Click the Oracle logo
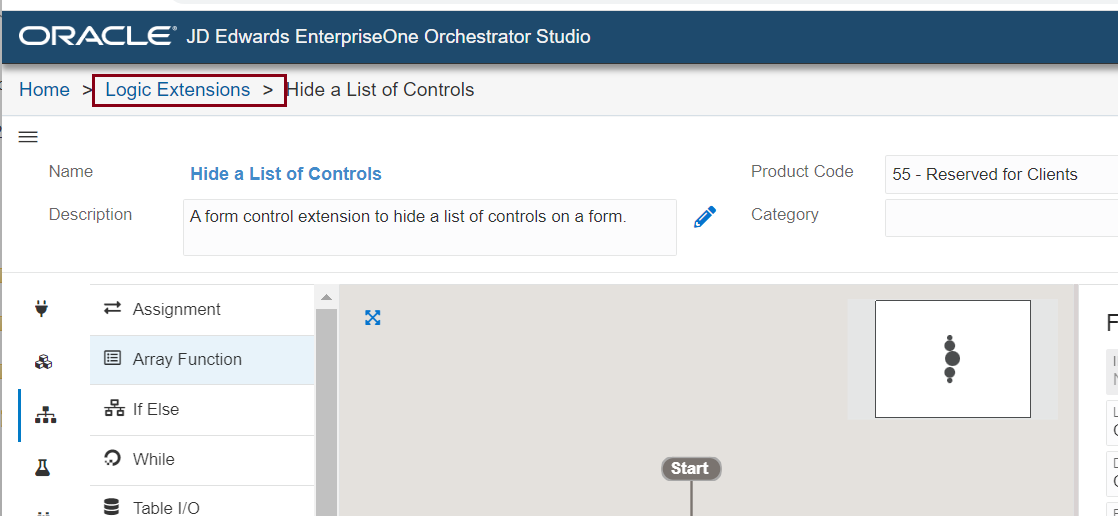 pos(97,37)
